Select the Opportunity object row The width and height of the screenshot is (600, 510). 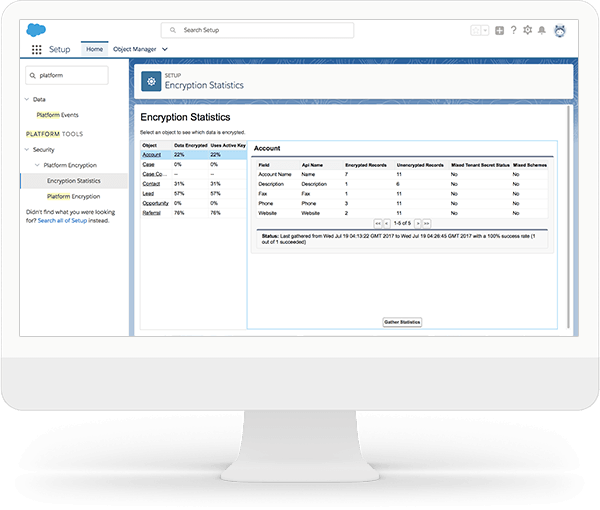(x=194, y=203)
